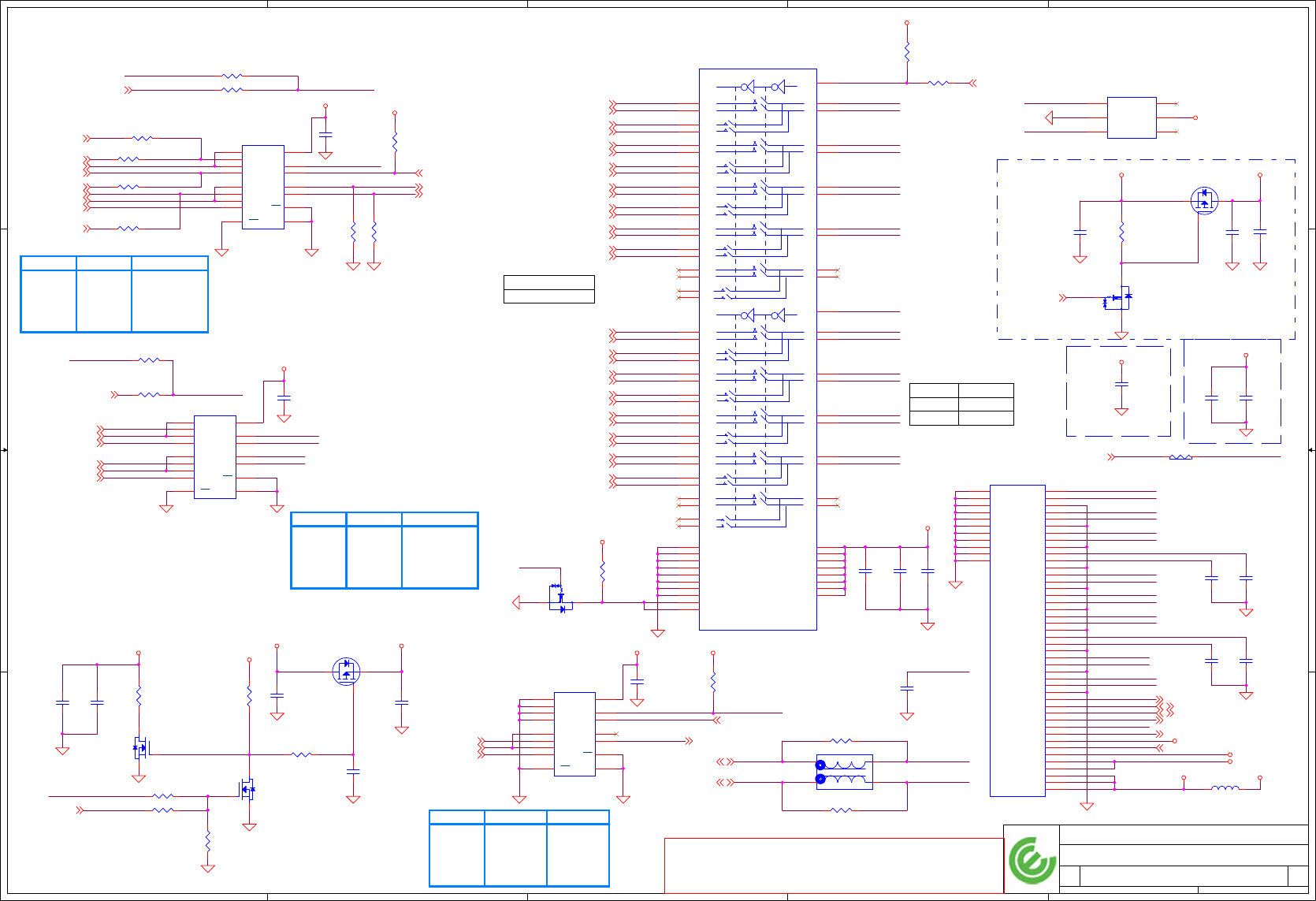Select the square IC block at top right
This screenshot has height=901, width=1316.
pyautogui.click(x=1132, y=117)
